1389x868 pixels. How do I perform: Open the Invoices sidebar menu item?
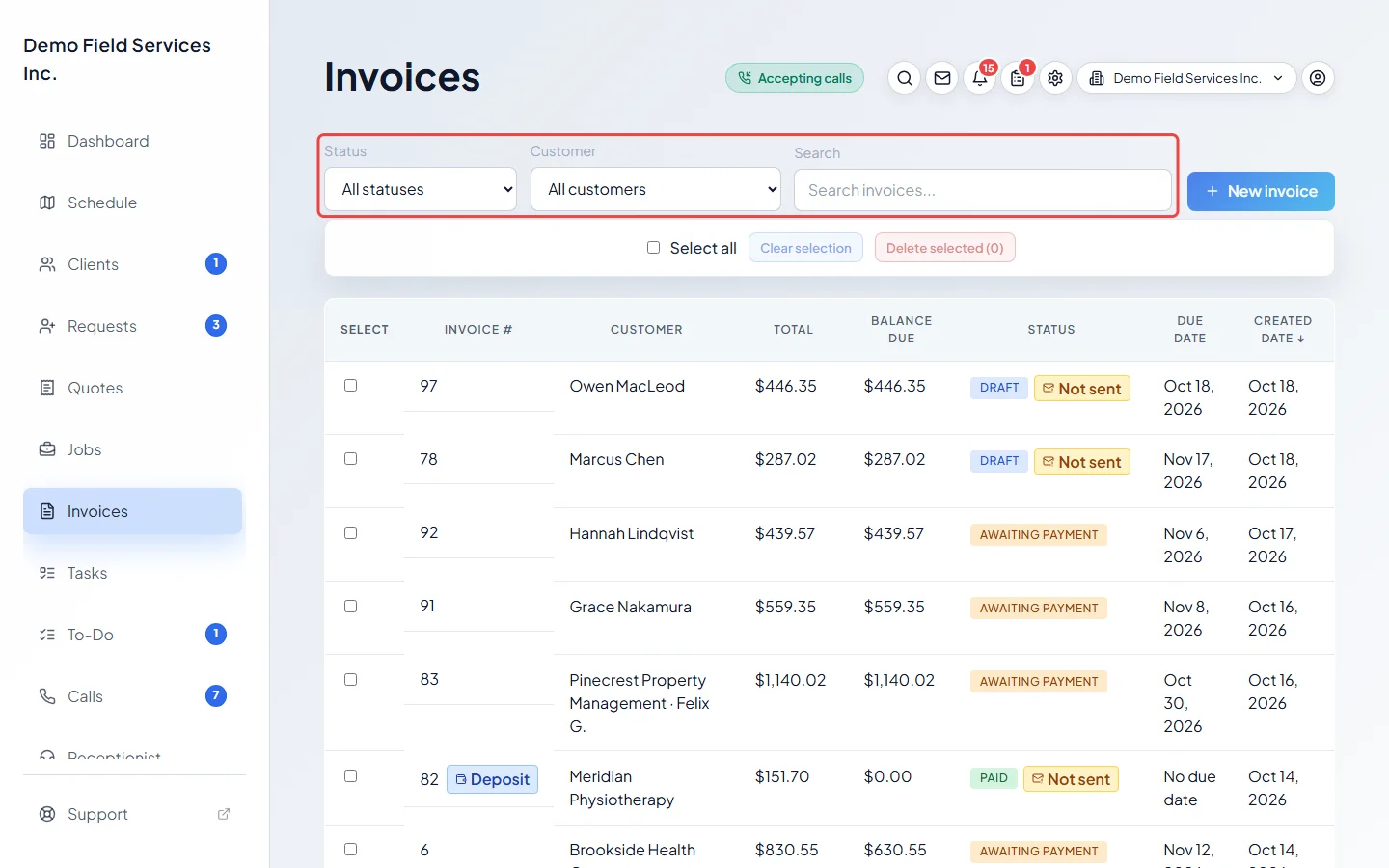(x=133, y=511)
